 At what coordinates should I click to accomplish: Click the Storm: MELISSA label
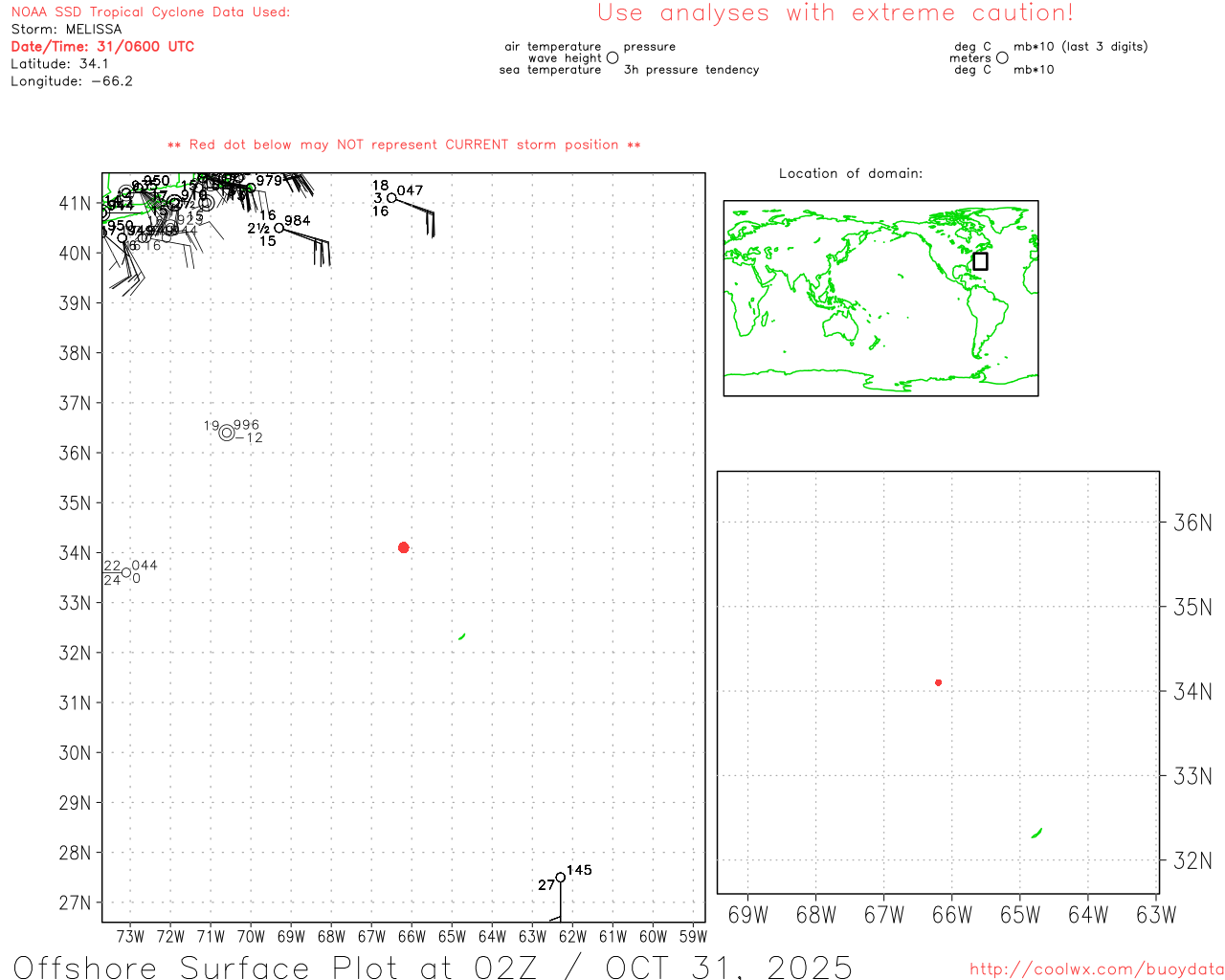coord(66,30)
